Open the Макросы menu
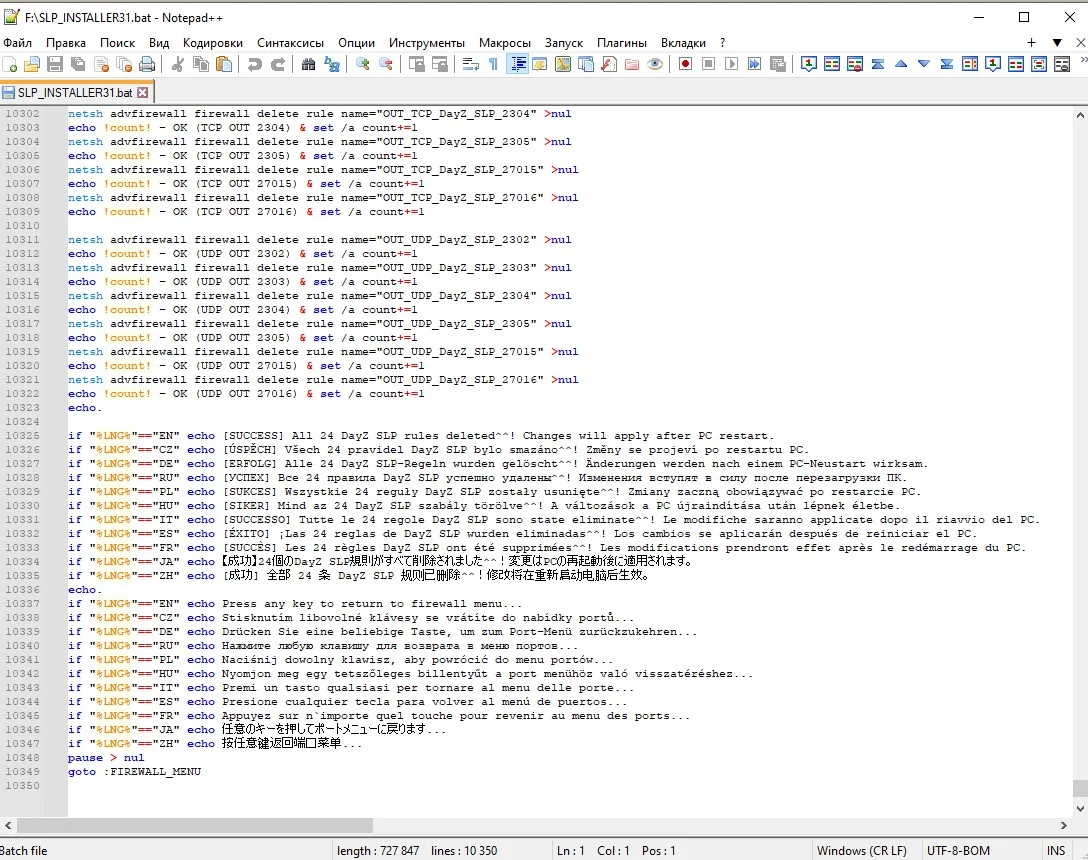Image resolution: width=1088 pixels, height=860 pixels. [x=504, y=43]
